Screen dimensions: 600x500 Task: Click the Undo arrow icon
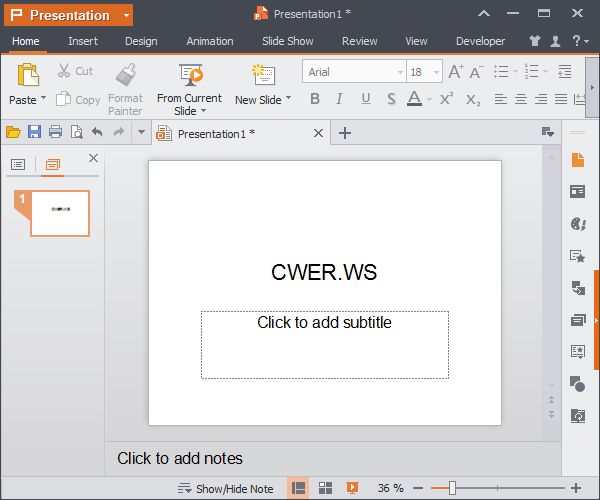[97, 133]
